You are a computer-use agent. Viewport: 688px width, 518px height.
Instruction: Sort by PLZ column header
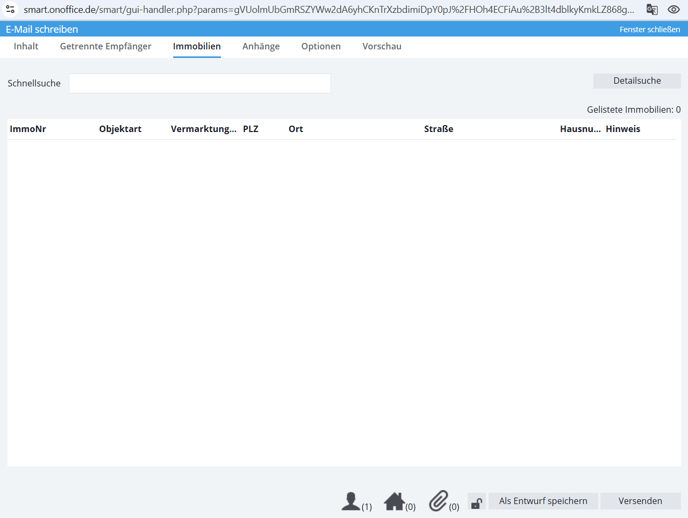tap(251, 129)
